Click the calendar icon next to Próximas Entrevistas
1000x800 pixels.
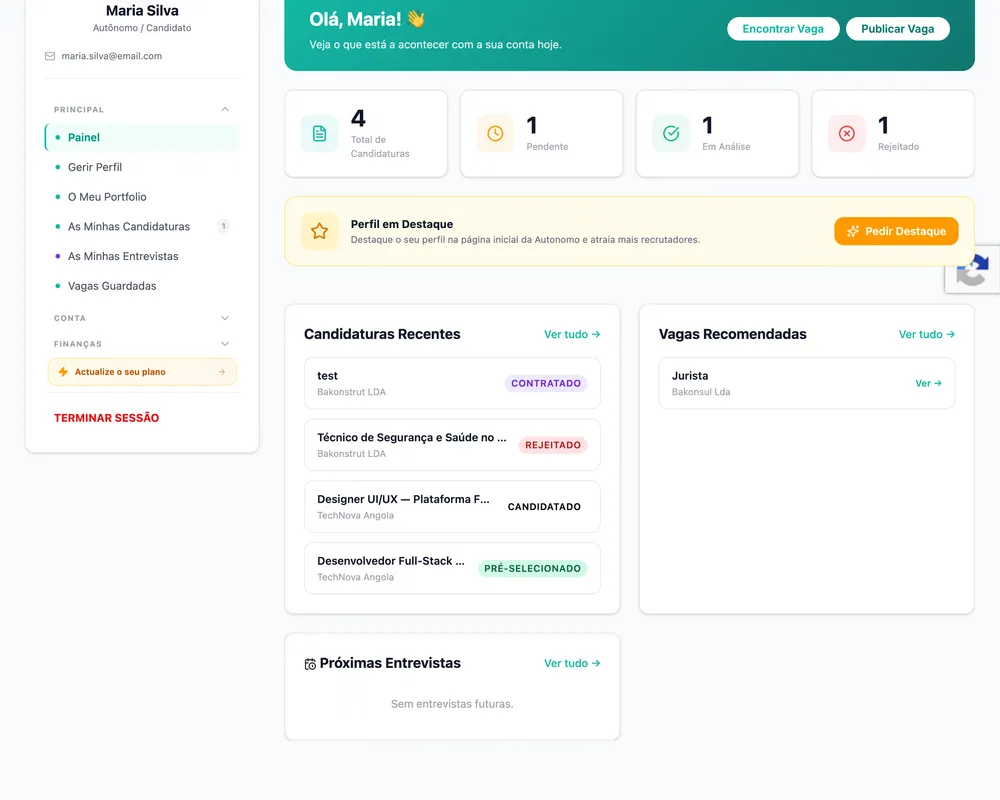coord(310,664)
